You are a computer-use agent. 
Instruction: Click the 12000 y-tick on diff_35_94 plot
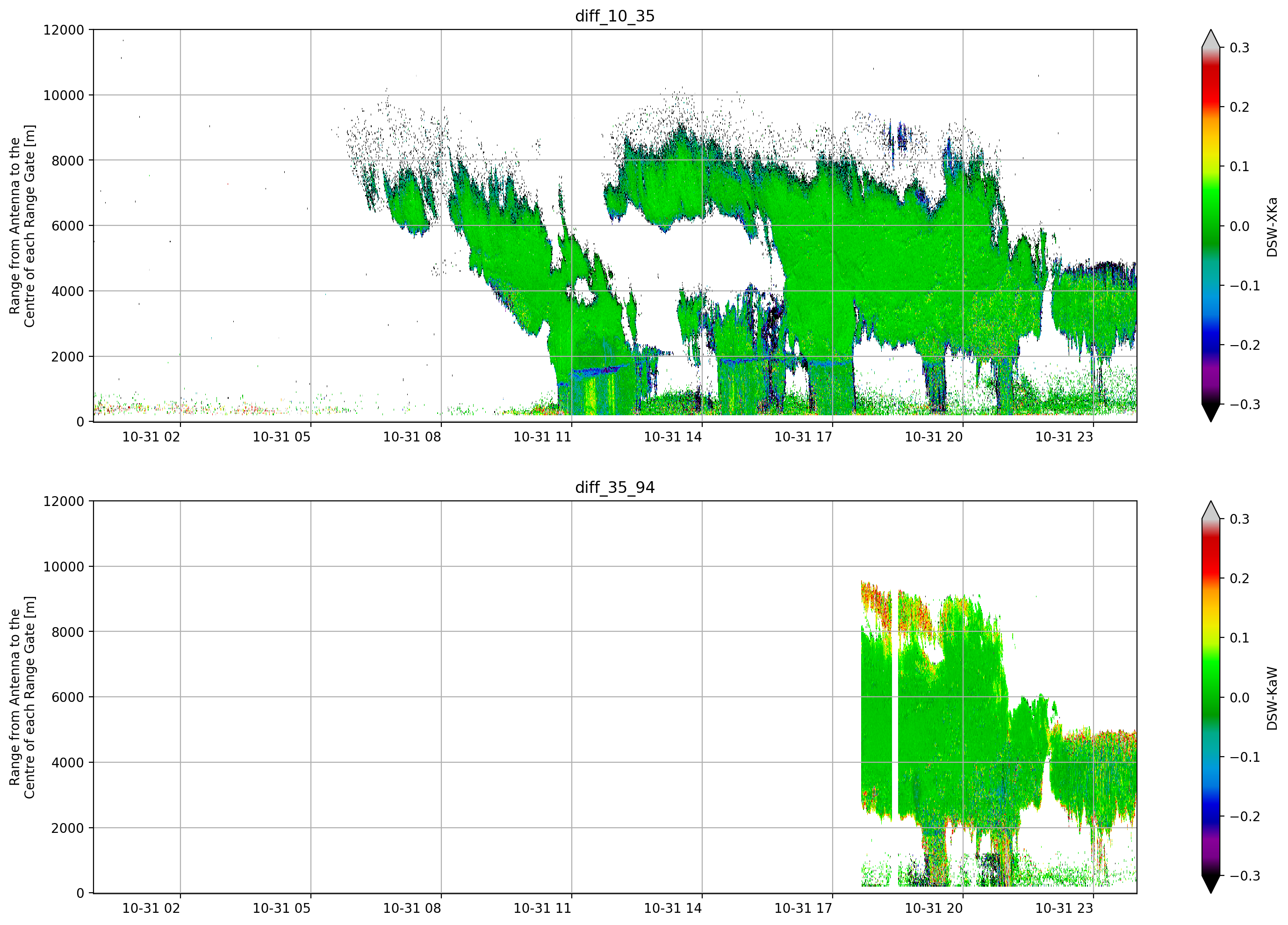(64, 502)
